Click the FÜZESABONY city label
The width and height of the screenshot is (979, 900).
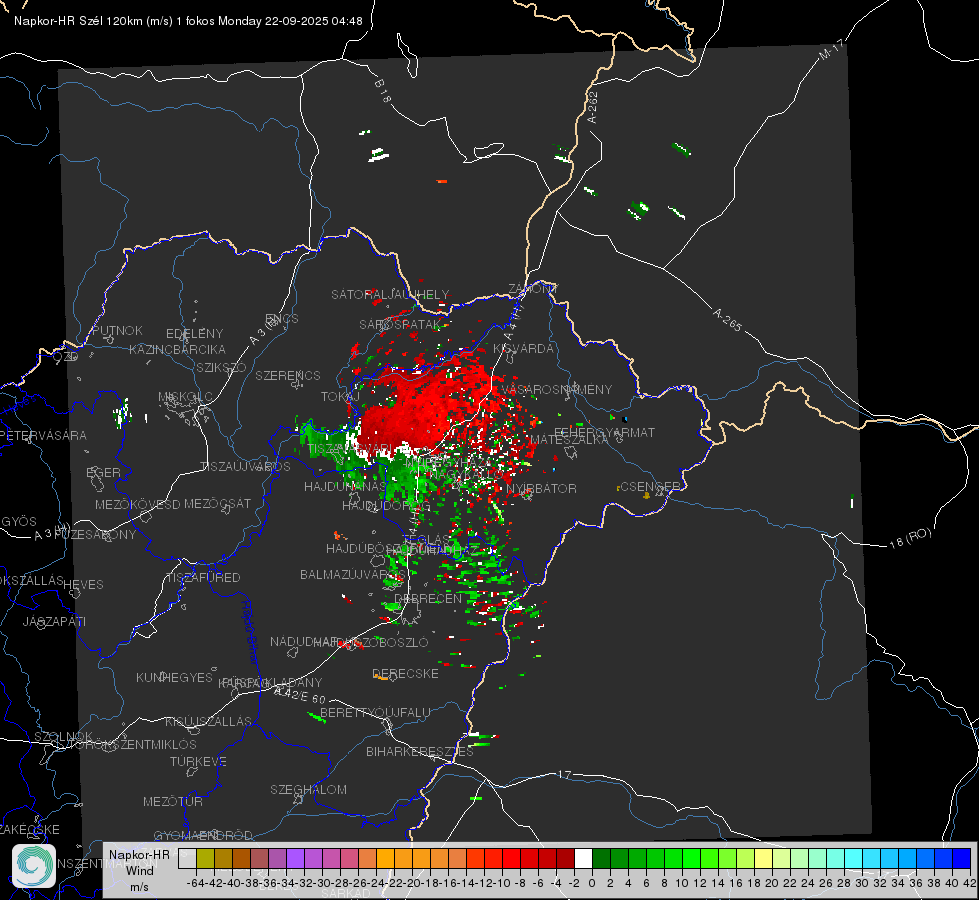(94, 535)
